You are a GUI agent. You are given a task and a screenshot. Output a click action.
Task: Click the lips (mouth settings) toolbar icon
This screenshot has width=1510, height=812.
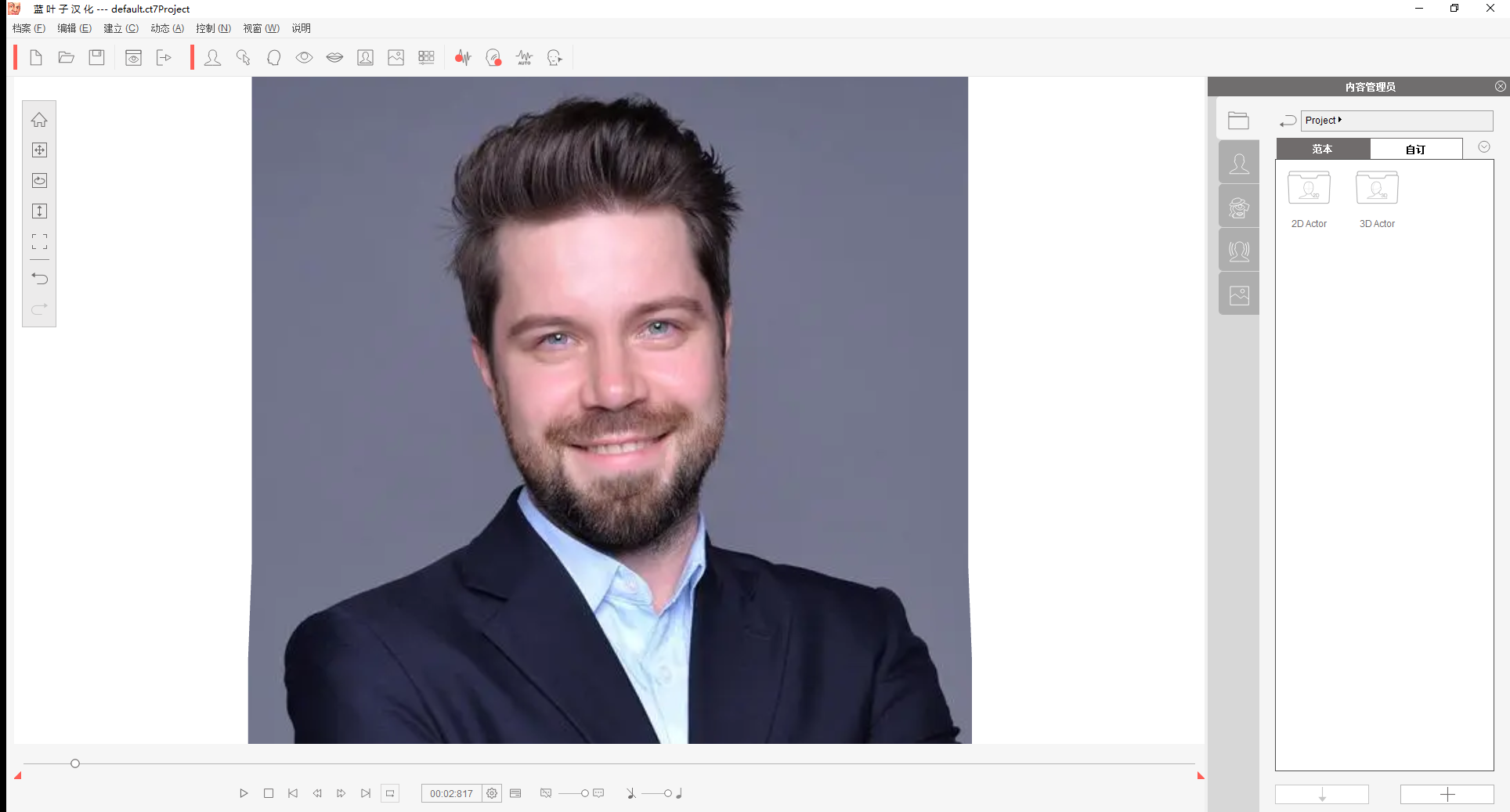pos(334,57)
